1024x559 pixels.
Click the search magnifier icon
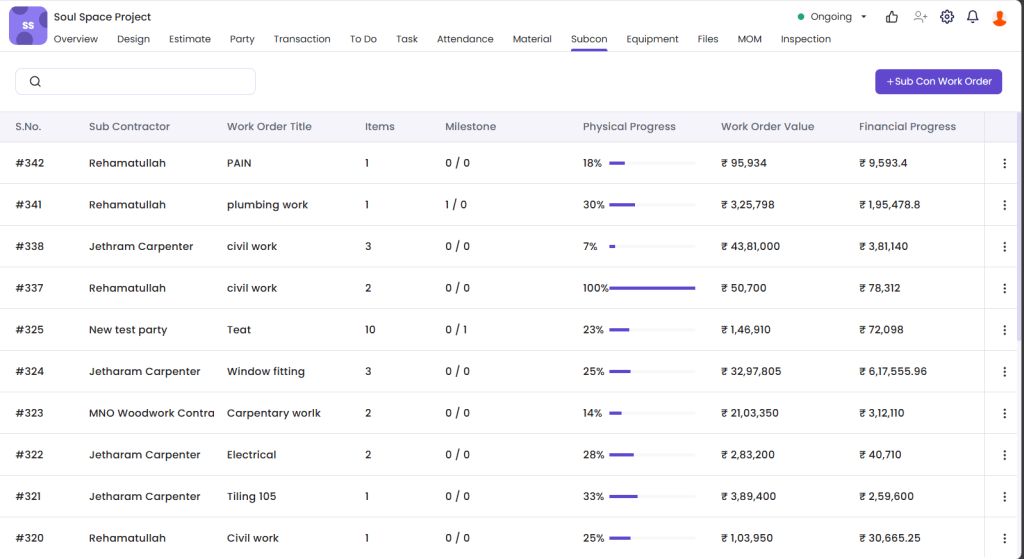point(36,82)
